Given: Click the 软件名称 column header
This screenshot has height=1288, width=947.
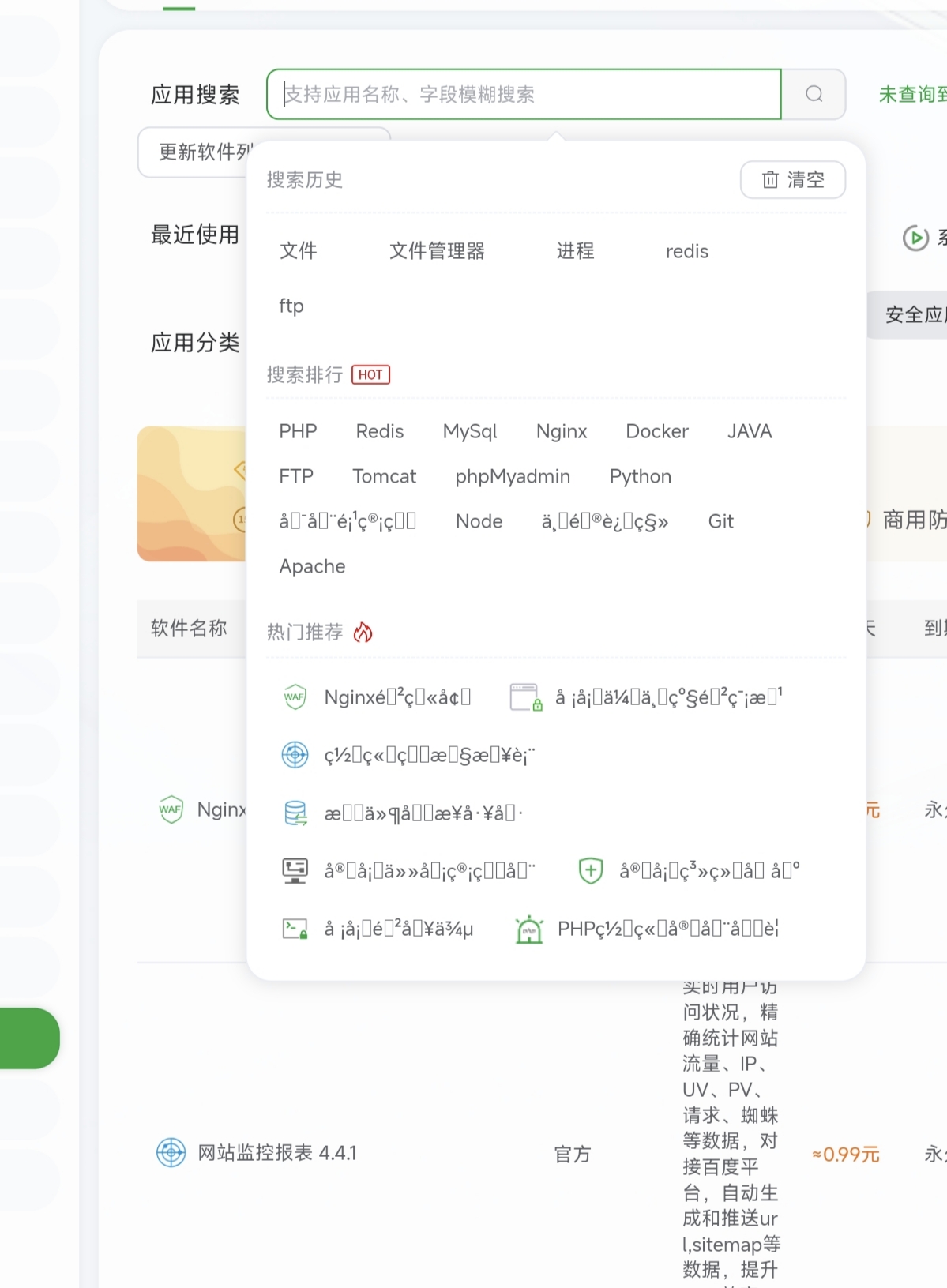Looking at the screenshot, I should pos(189,629).
